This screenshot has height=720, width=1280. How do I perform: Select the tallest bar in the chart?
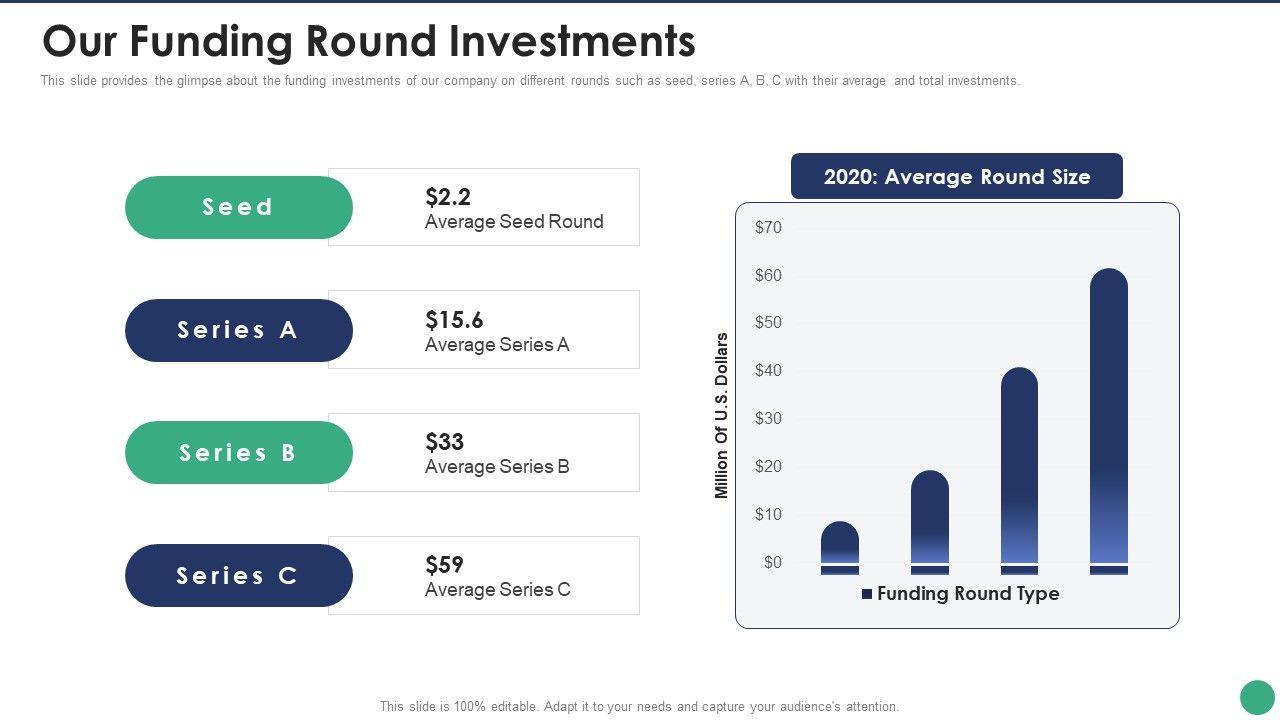click(1109, 416)
